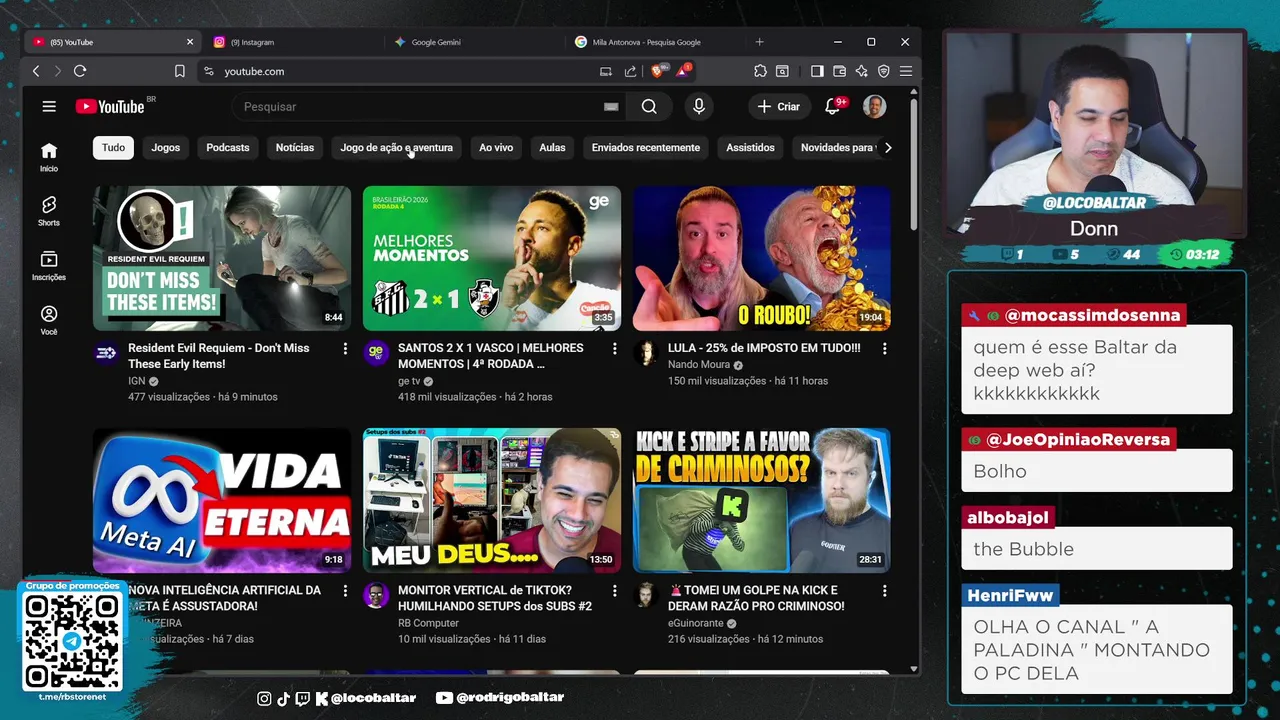
Task: Select the Notícias filter chip
Action: tap(295, 148)
